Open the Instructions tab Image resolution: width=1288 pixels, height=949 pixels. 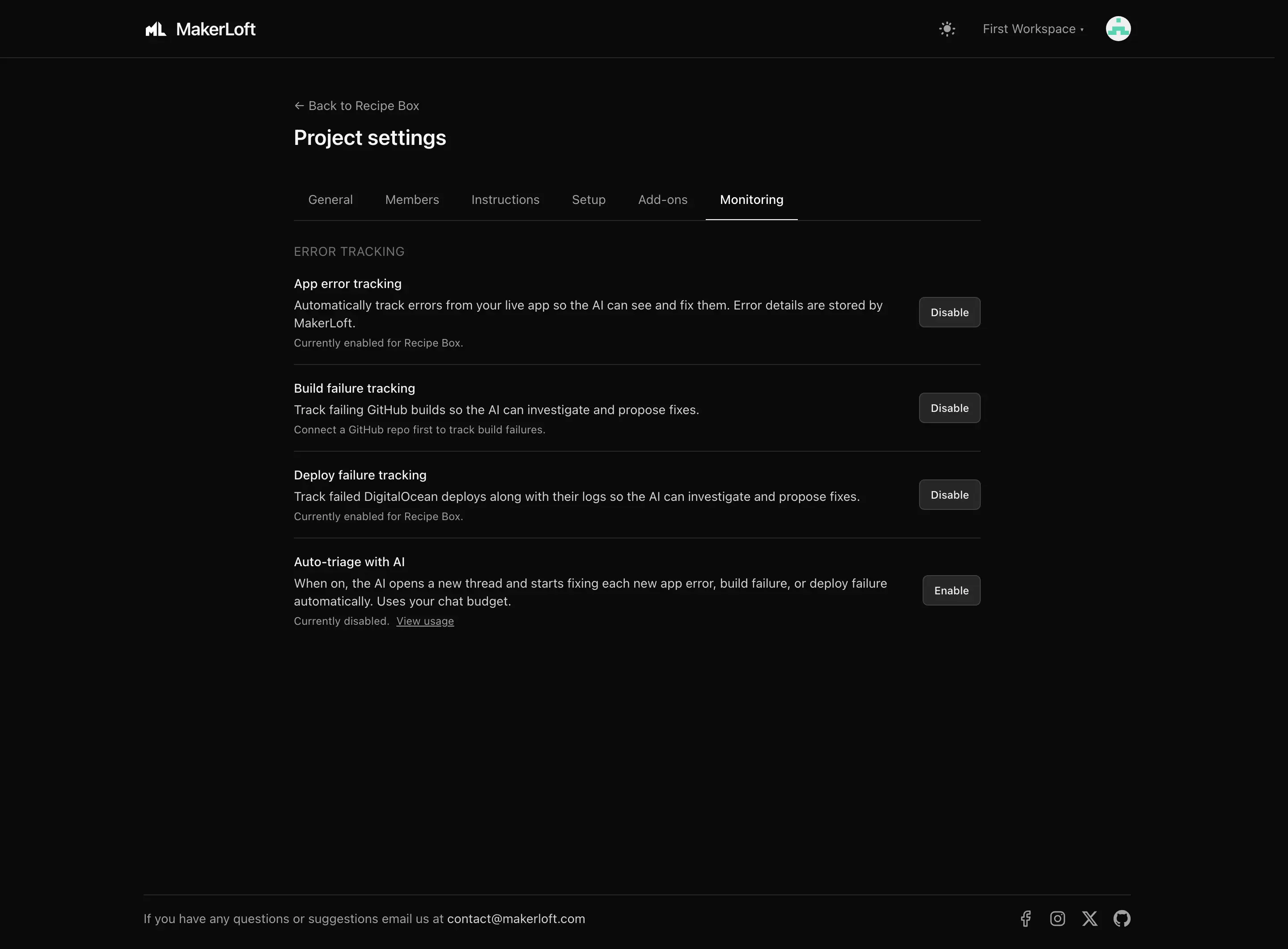[x=505, y=199]
